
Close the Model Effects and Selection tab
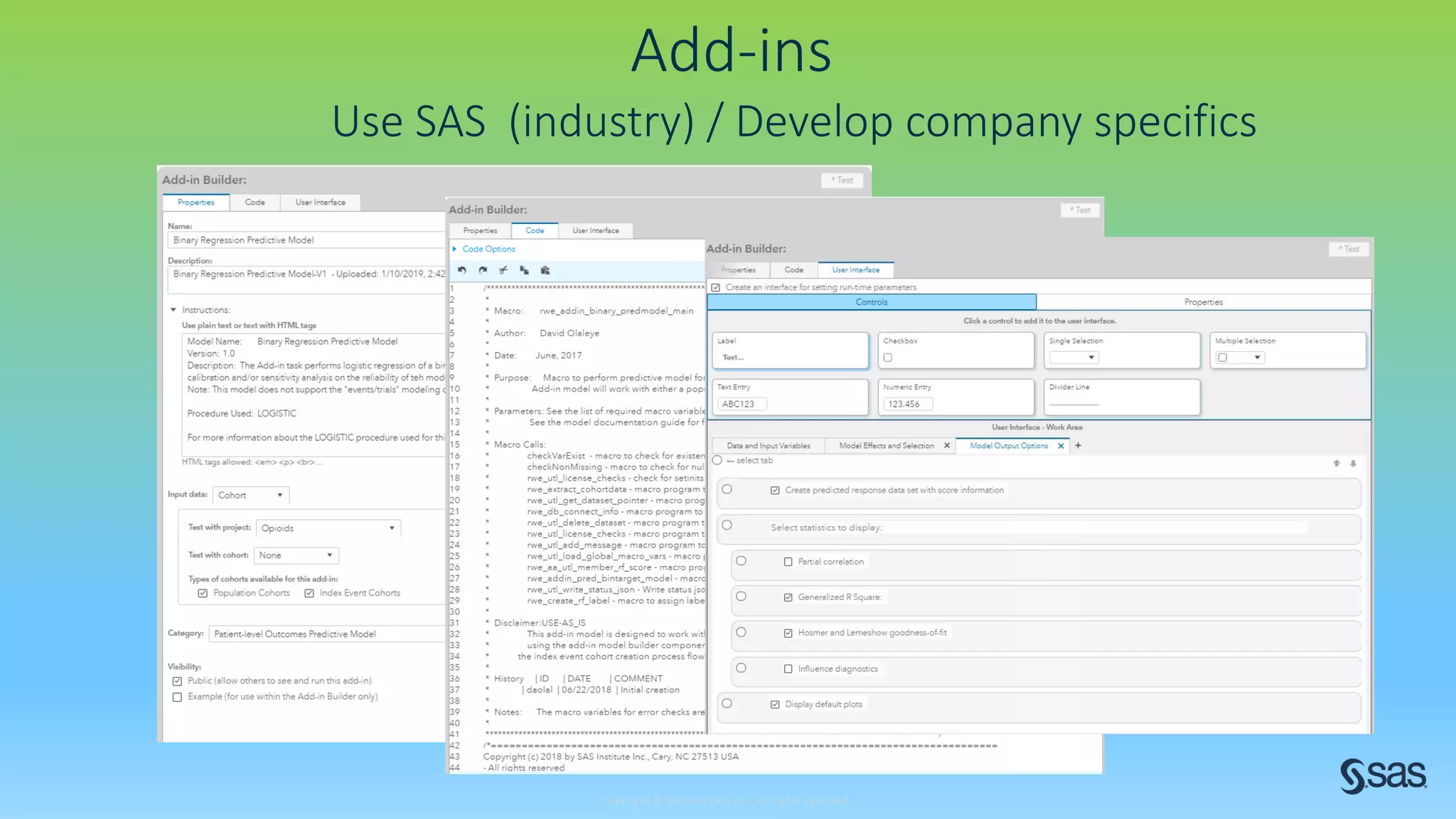click(947, 446)
